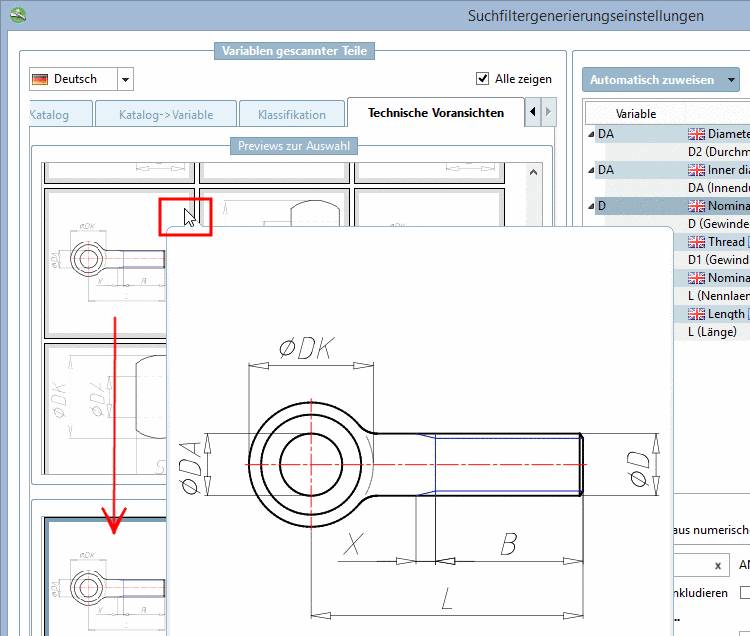
Task: Open the Automatisch zuweisen dropdown arrow
Action: point(731,80)
